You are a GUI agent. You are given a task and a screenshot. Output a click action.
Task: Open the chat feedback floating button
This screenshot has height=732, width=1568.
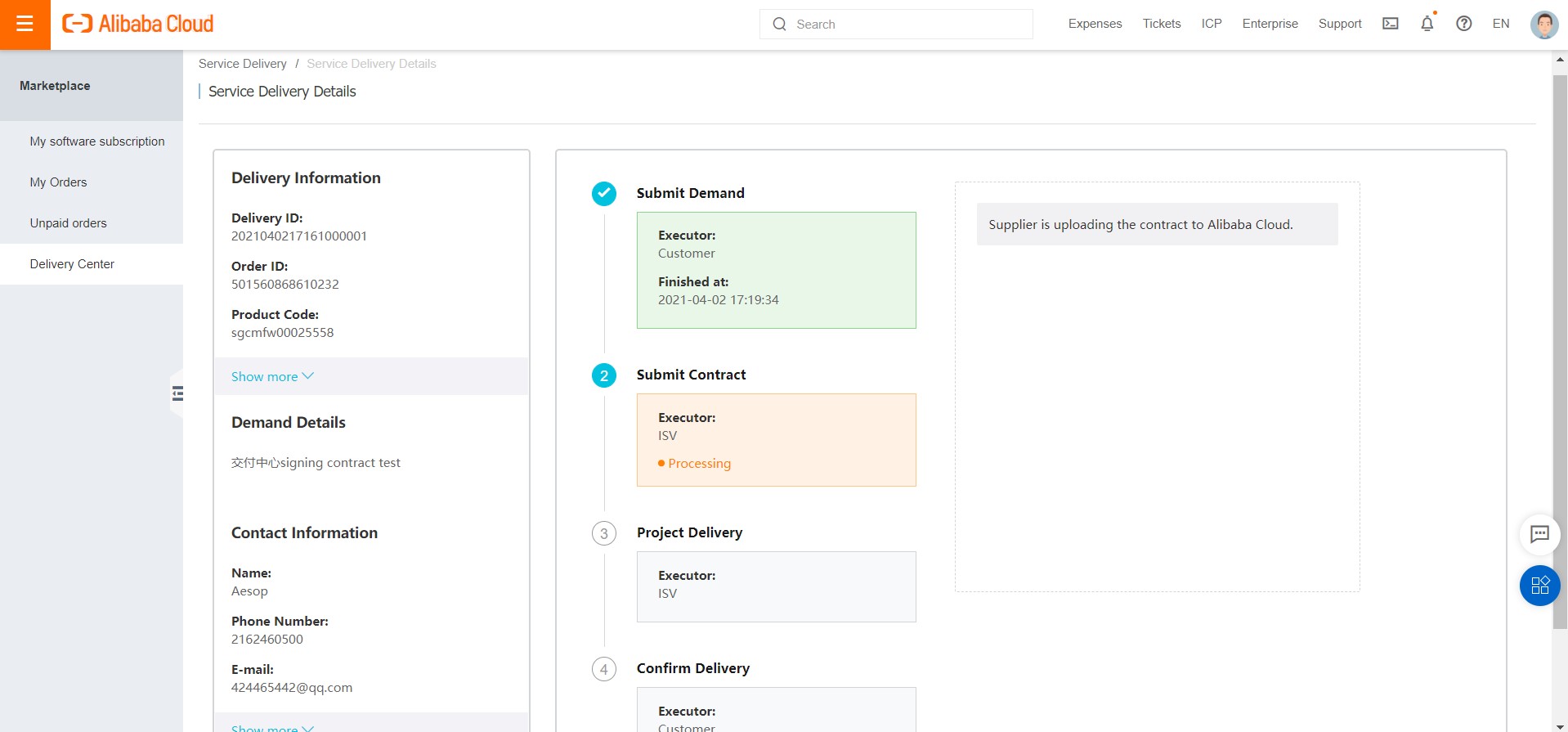coord(1539,534)
